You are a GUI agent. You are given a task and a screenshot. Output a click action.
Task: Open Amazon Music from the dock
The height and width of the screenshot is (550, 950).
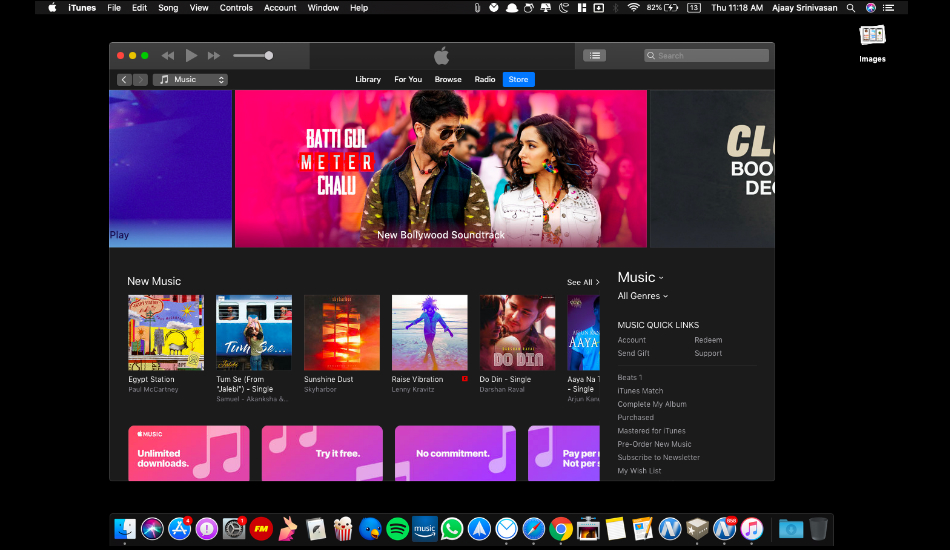pyautogui.click(x=425, y=529)
